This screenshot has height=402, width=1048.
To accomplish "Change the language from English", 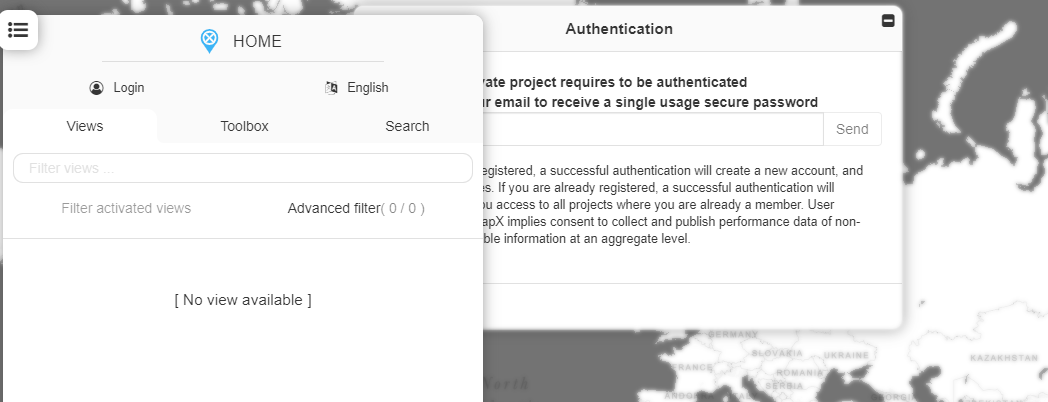I will click(x=368, y=88).
